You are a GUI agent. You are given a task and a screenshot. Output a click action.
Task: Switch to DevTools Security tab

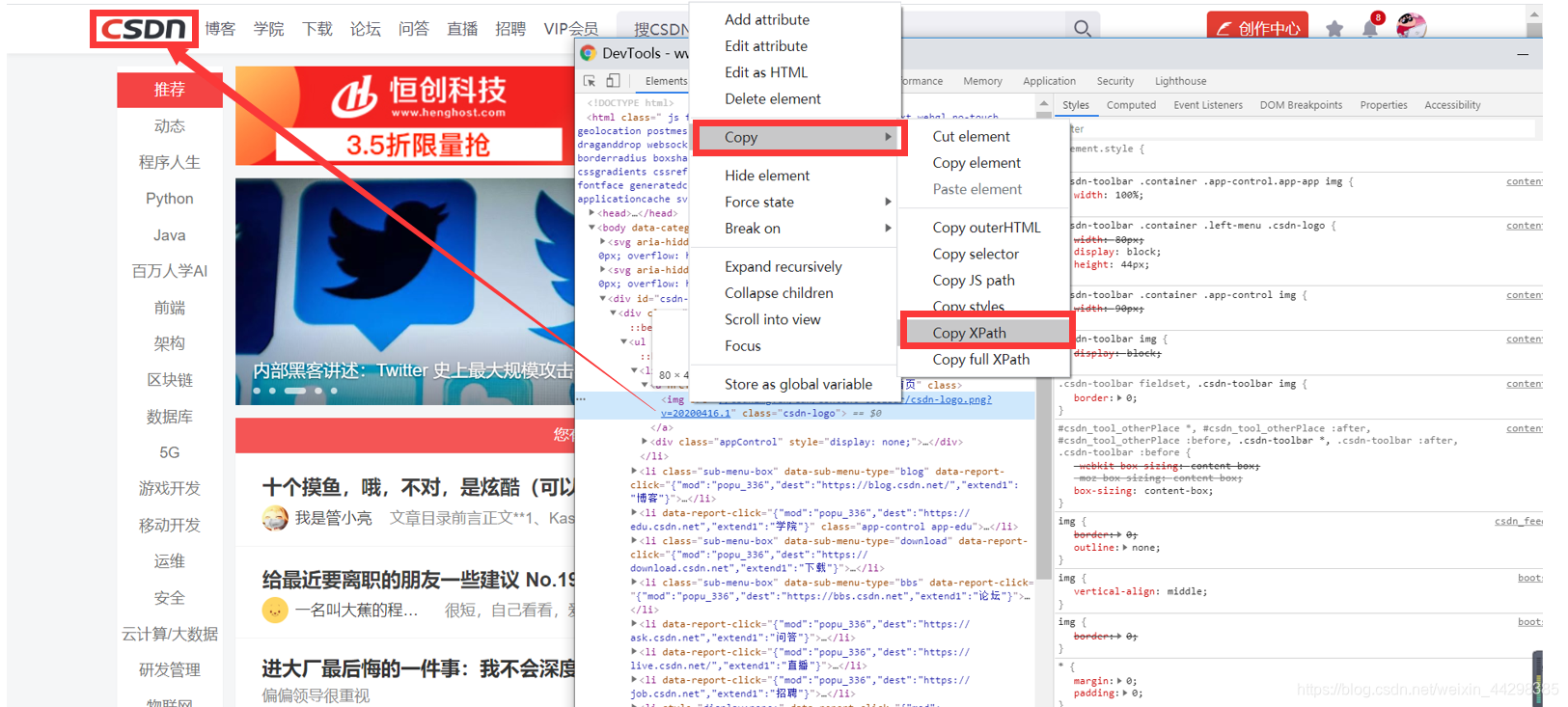1115,81
